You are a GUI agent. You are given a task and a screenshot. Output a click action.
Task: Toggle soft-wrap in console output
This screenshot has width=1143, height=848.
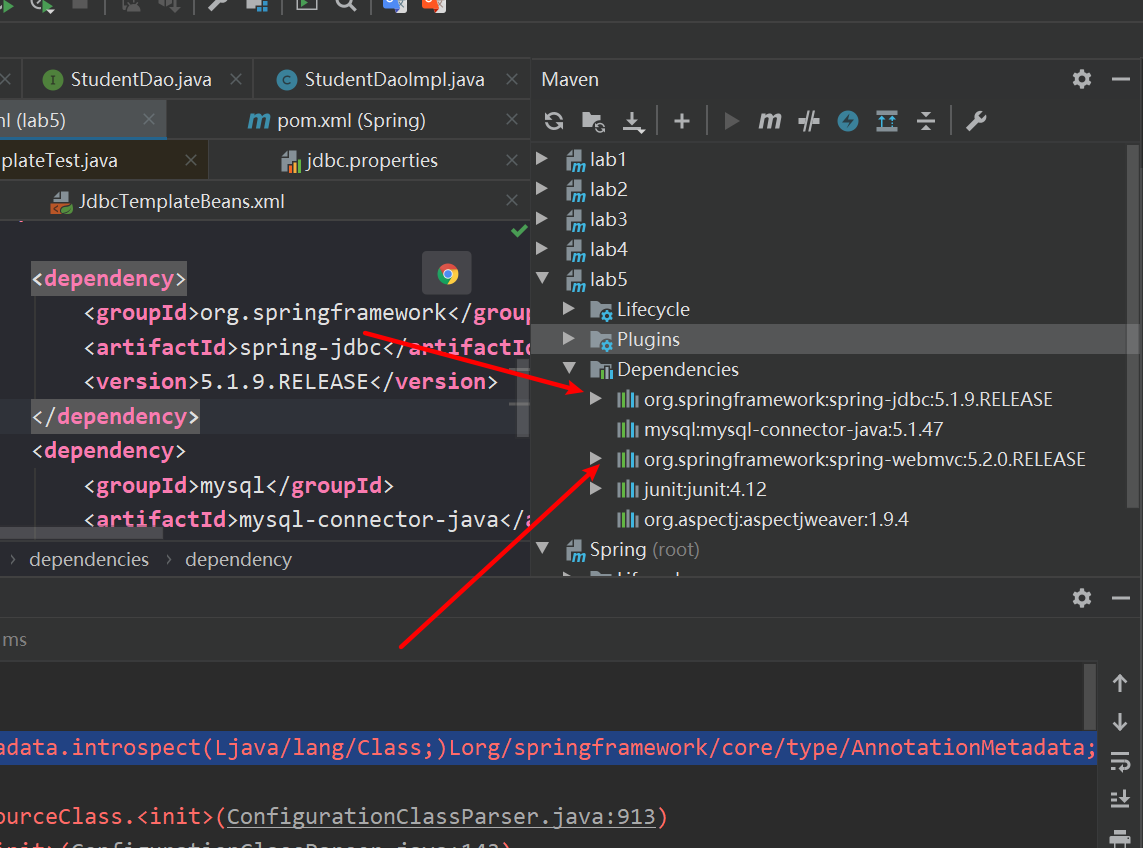click(1120, 762)
